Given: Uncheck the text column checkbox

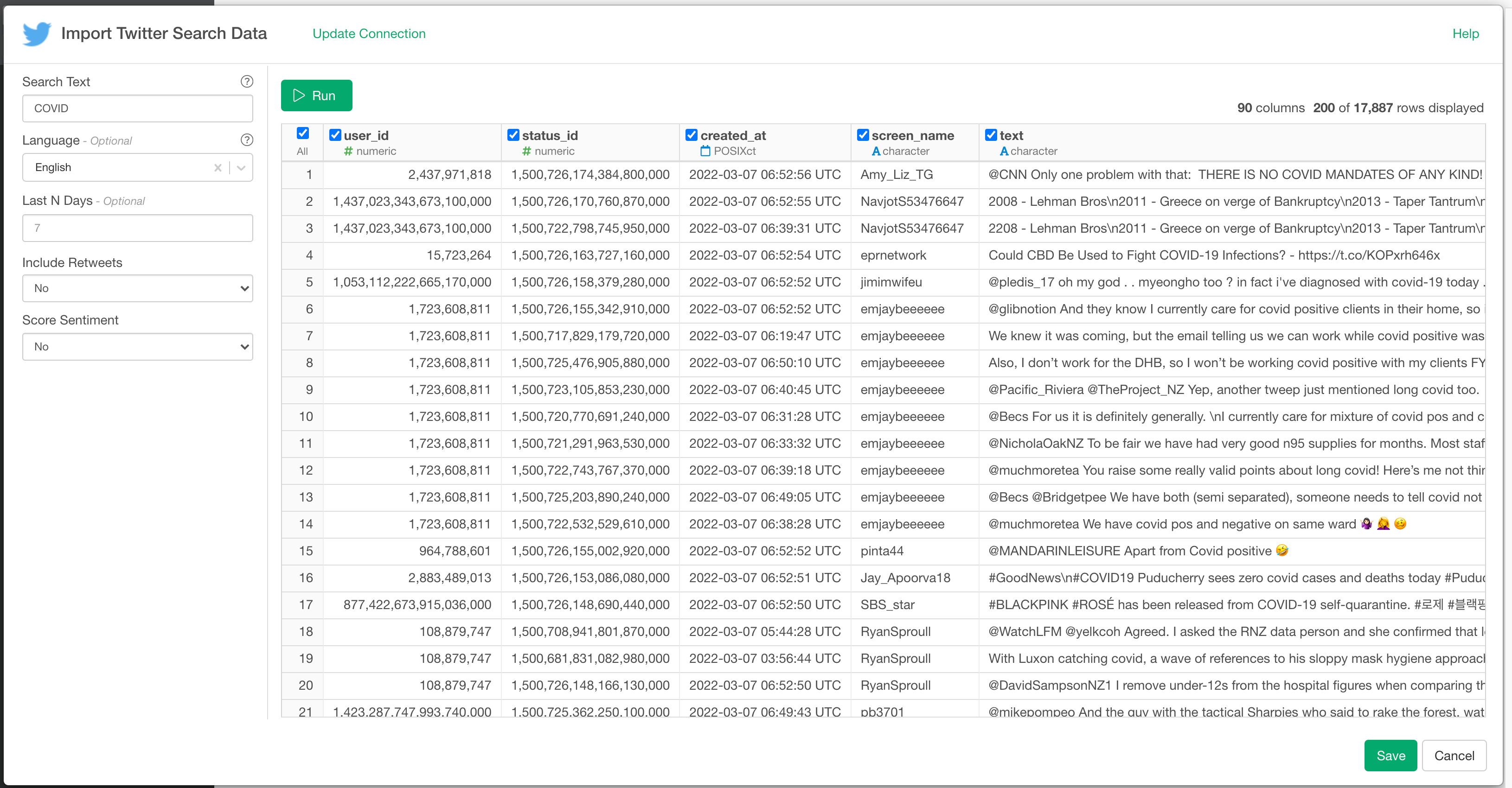Looking at the screenshot, I should (x=991, y=135).
